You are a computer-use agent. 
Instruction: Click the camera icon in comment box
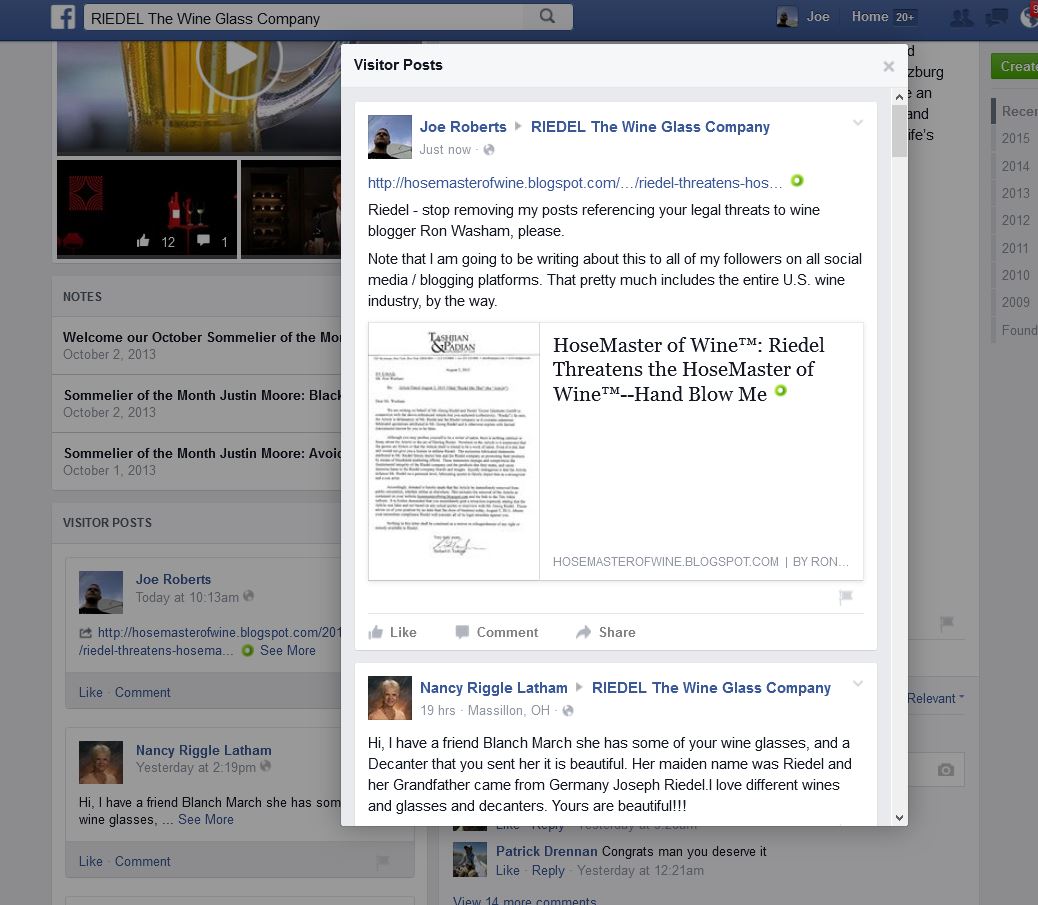coord(946,769)
